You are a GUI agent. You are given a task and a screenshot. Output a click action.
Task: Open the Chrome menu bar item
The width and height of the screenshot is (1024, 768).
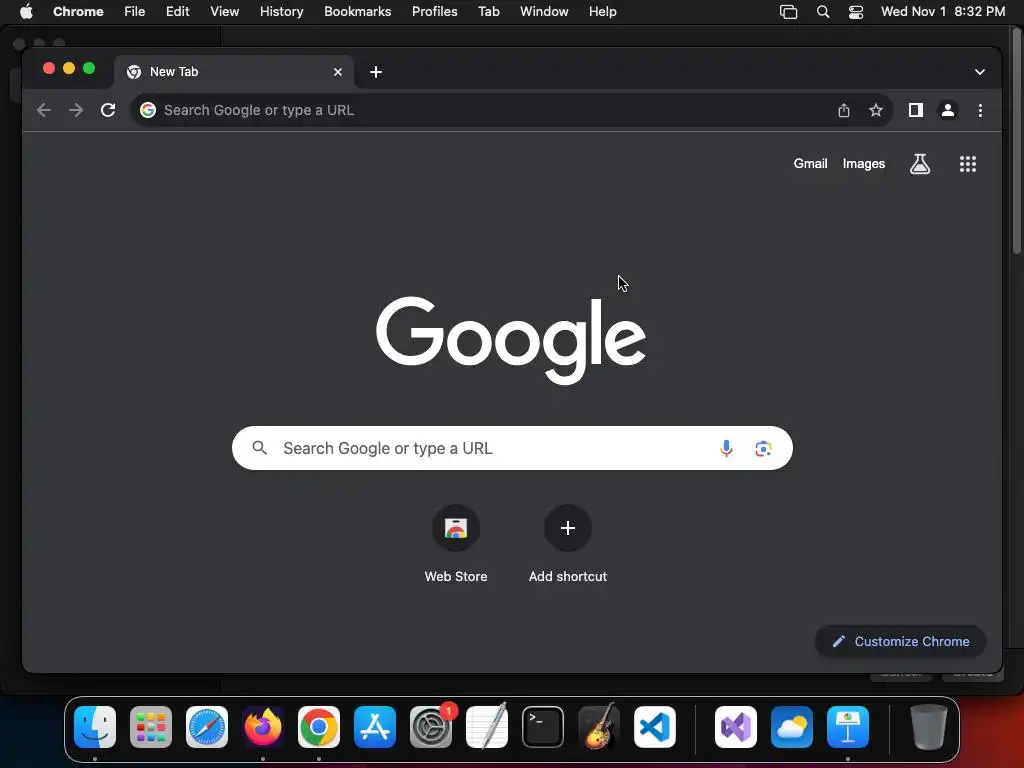pyautogui.click(x=78, y=12)
